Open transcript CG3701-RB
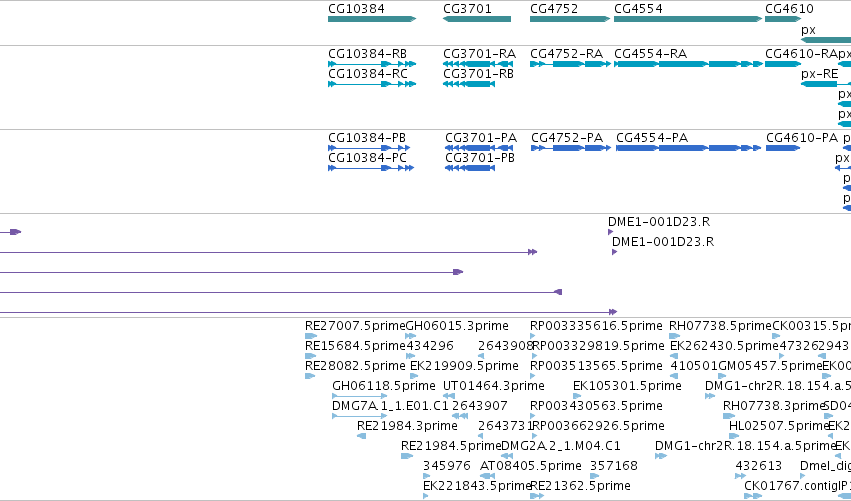 (x=478, y=74)
